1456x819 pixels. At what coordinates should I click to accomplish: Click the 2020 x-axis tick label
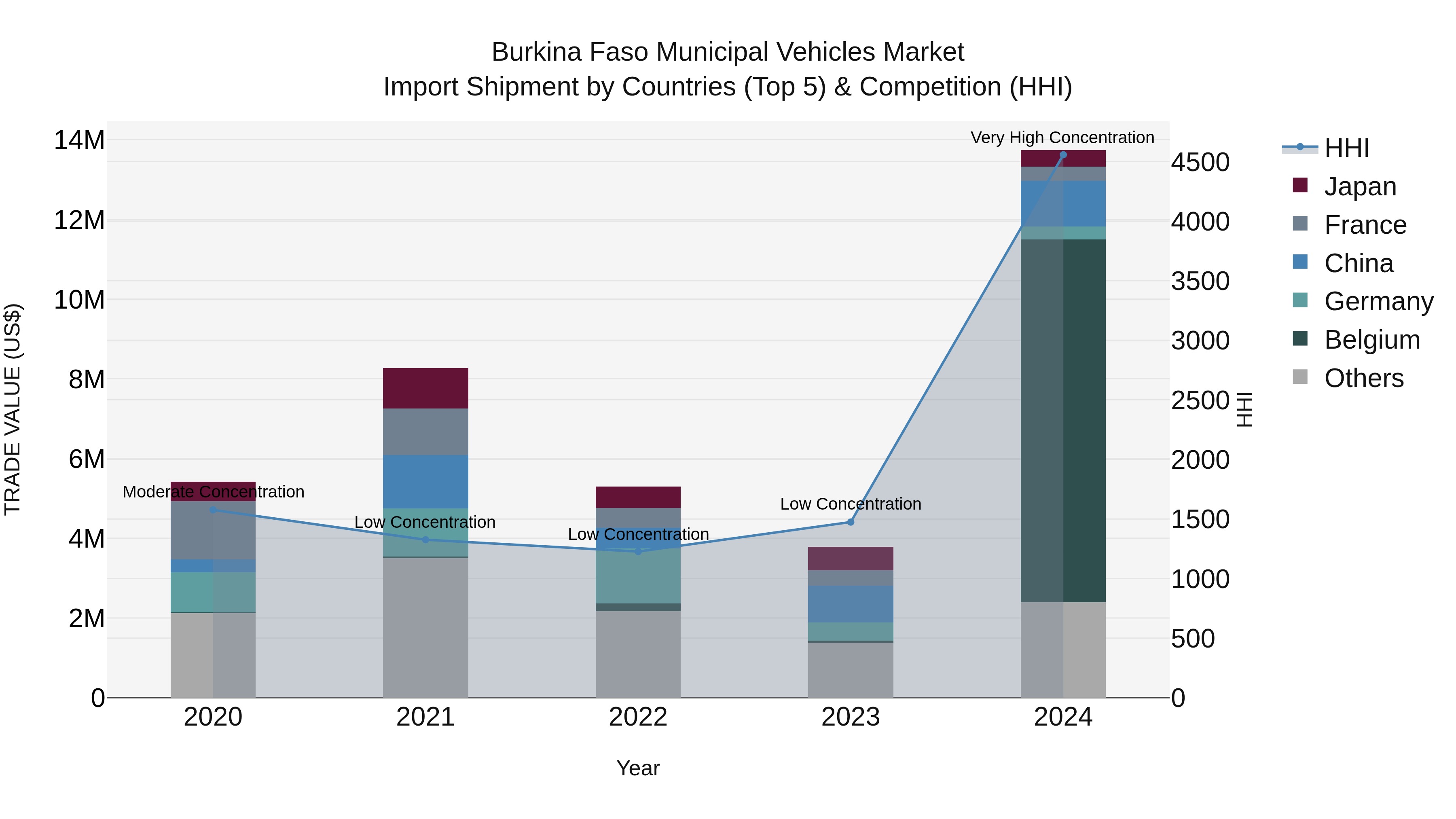coord(213,717)
